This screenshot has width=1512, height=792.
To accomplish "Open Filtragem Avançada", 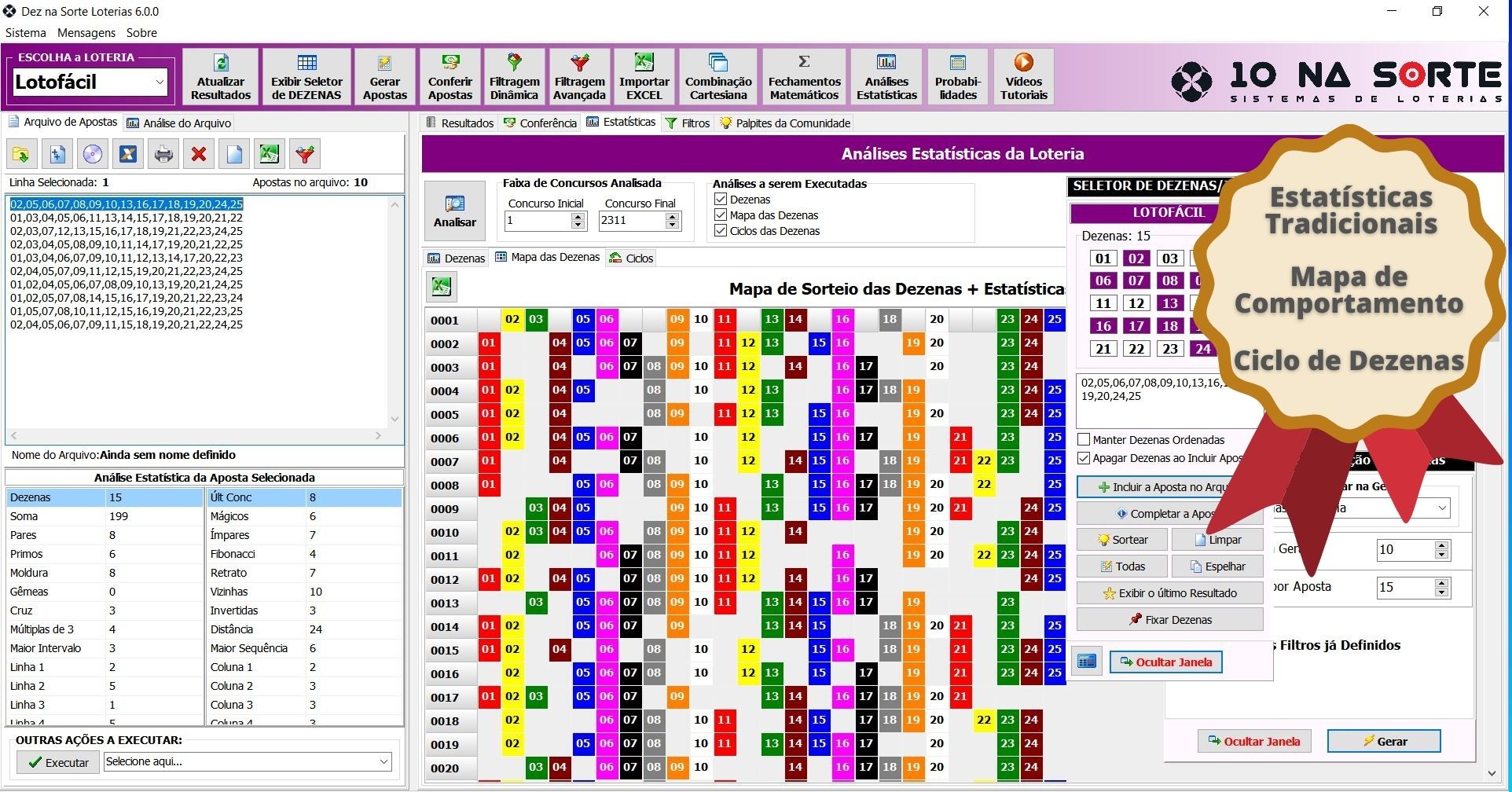I will click(579, 77).
